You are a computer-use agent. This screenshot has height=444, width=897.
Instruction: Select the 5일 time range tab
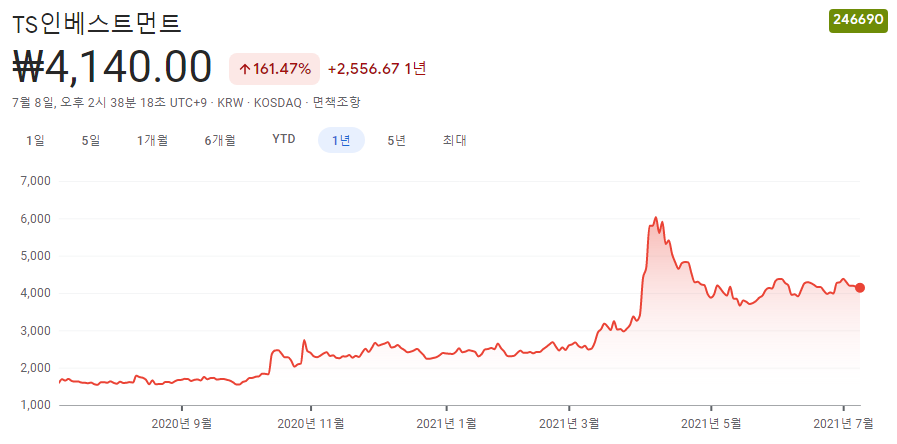click(91, 140)
